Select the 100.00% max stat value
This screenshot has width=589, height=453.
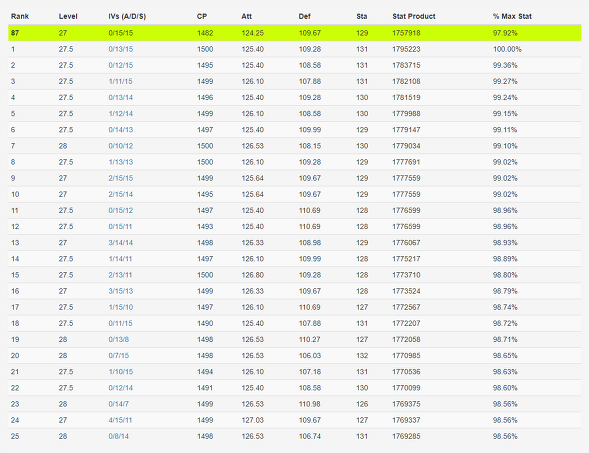[x=507, y=49]
